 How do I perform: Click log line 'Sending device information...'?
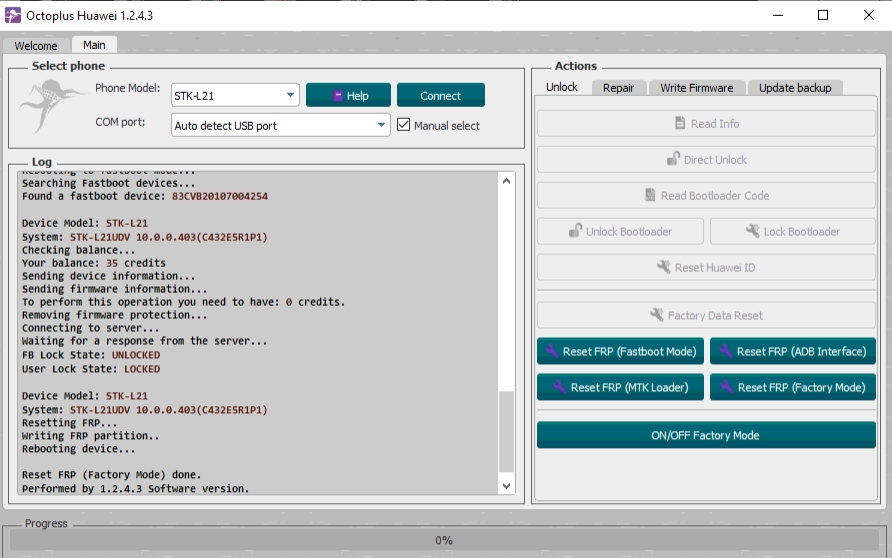[109, 276]
